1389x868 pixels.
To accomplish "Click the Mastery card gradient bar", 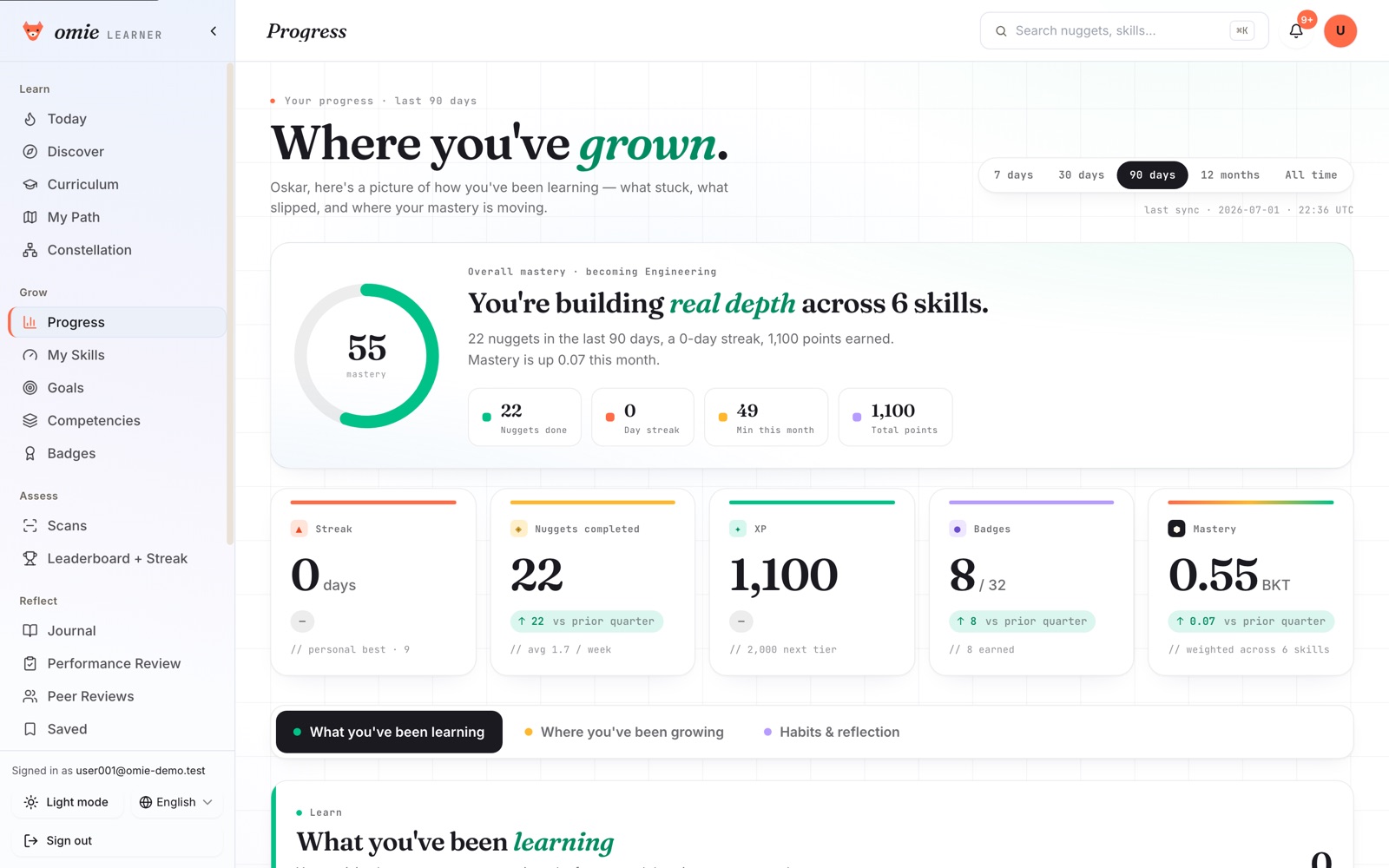I will [1251, 502].
